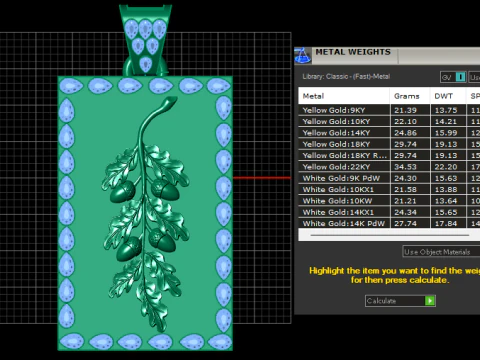Click the '27.74' grams value
The height and width of the screenshot is (360, 480).
pos(405,223)
